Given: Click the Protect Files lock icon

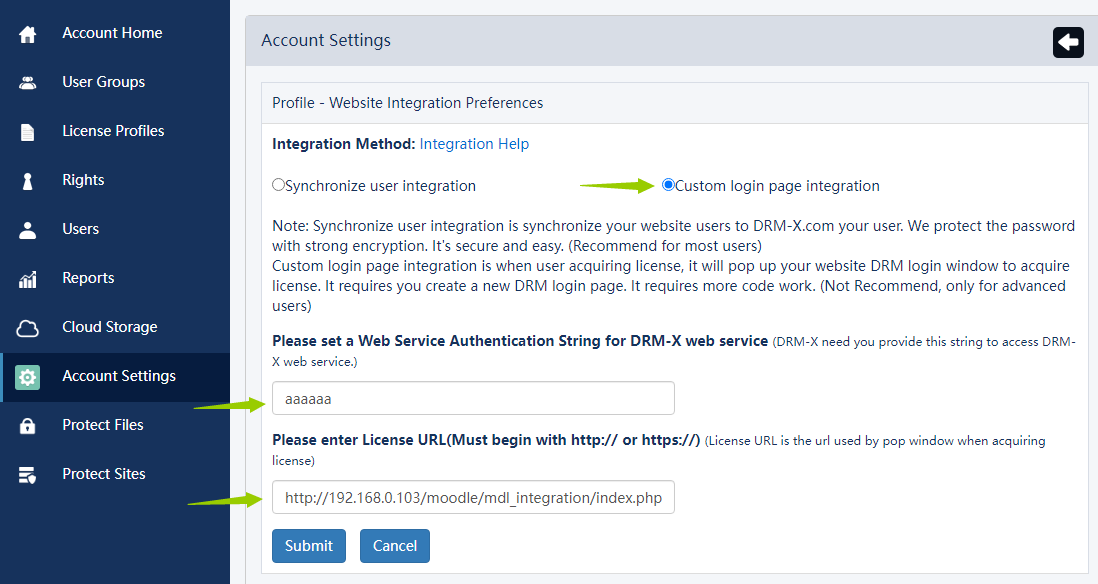Looking at the screenshot, I should tap(28, 426).
